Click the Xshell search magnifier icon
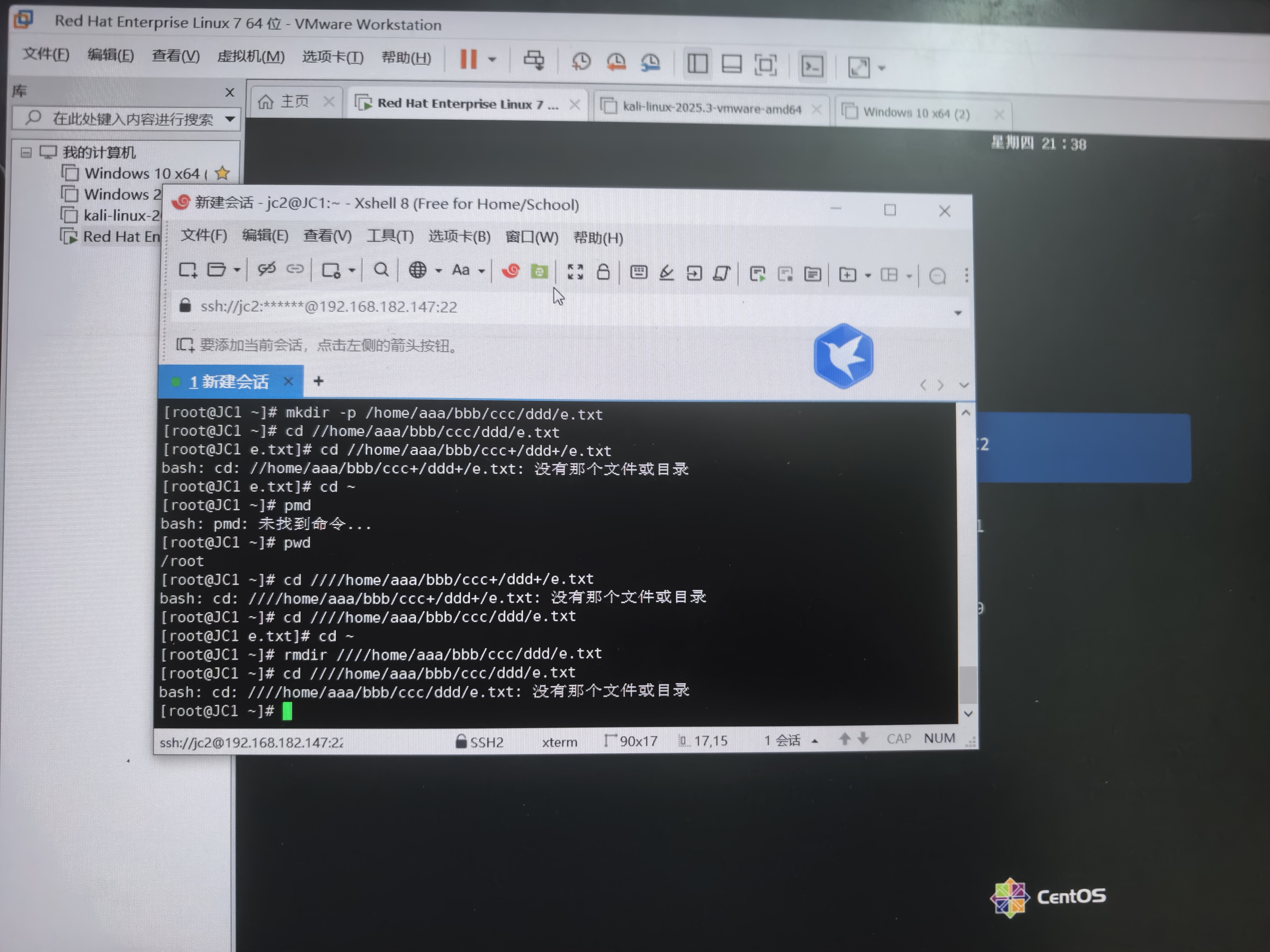The image size is (1270, 952). 381,270
